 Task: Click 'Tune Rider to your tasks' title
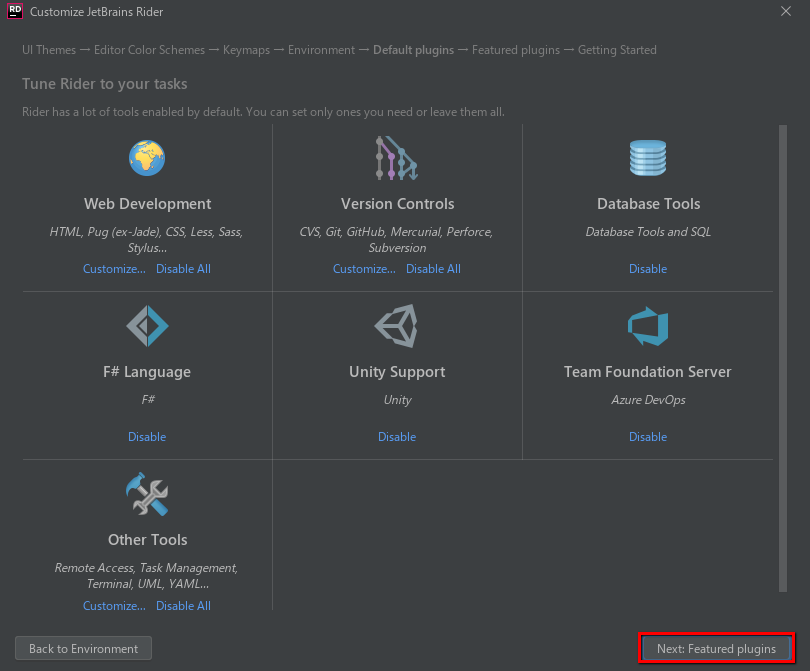104,84
